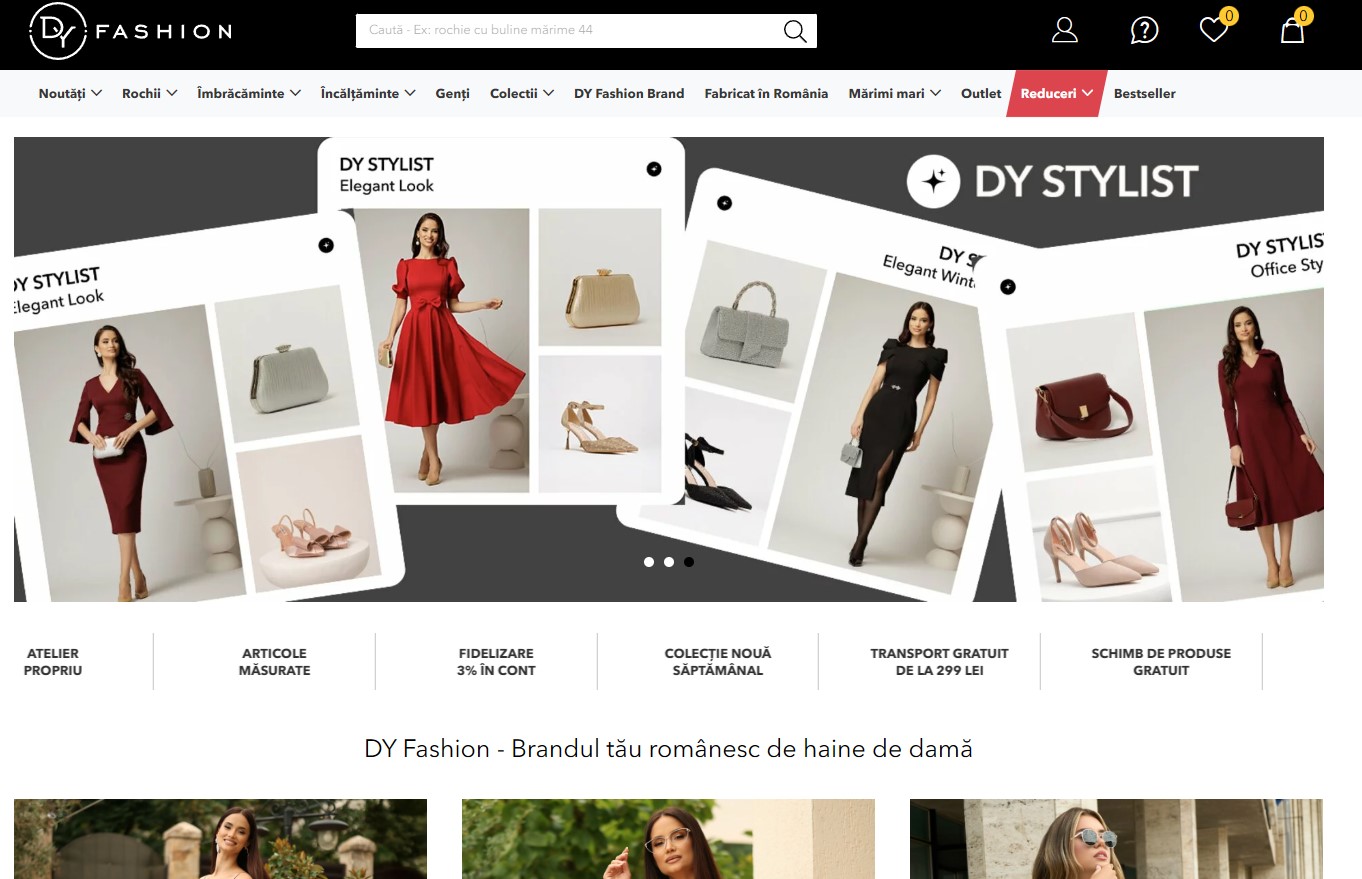Screen dimensions: 1362x879
Task: Open the wishlist heart icon
Action: [1214, 30]
